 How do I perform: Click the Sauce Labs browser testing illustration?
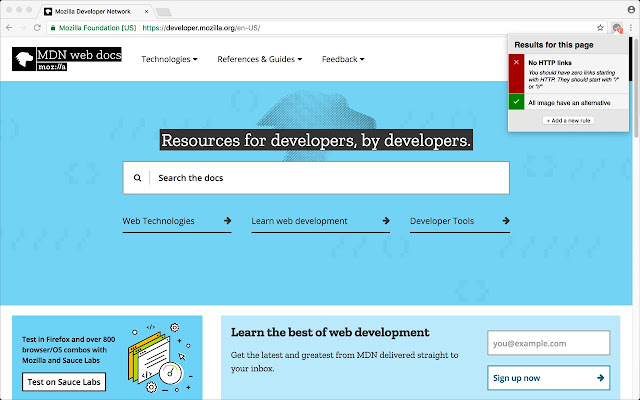coord(160,358)
